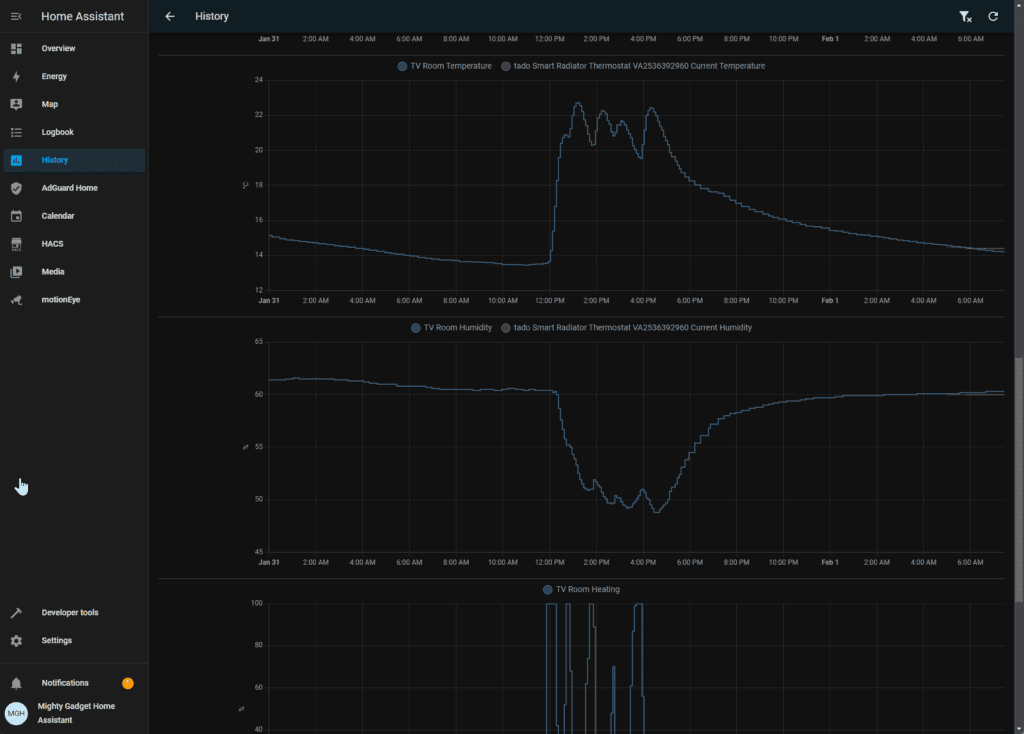Refresh the history data

pyautogui.click(x=993, y=16)
